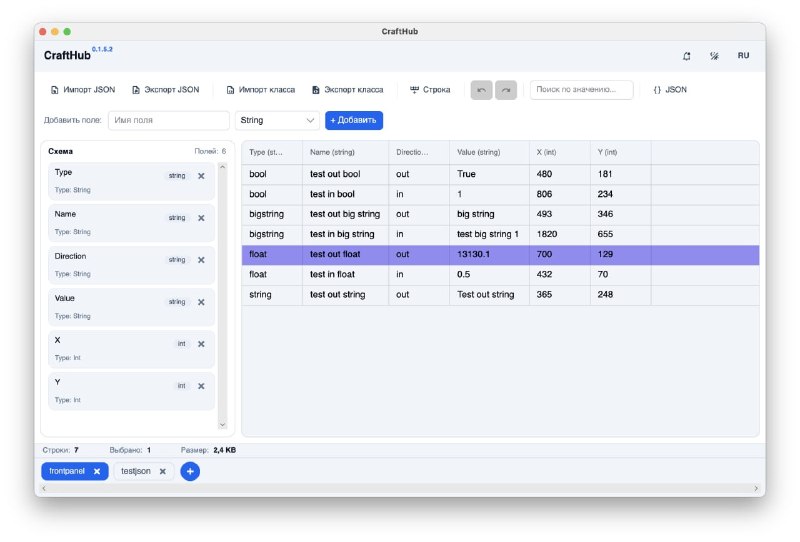Select the 'test in float' cell

click(x=345, y=275)
